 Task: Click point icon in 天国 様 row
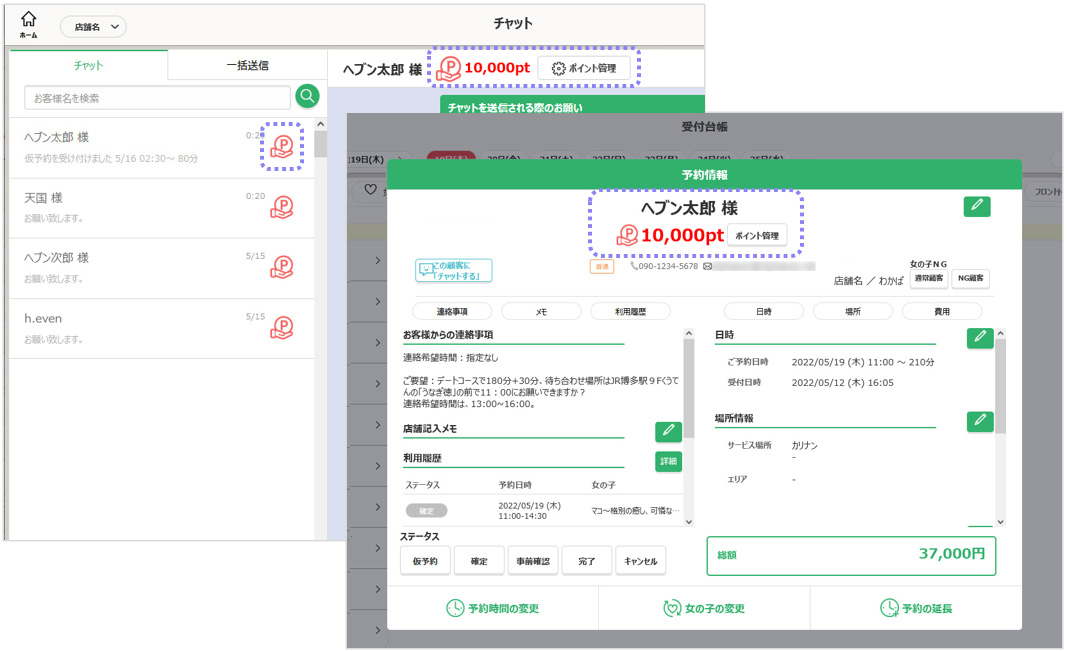[x=282, y=207]
